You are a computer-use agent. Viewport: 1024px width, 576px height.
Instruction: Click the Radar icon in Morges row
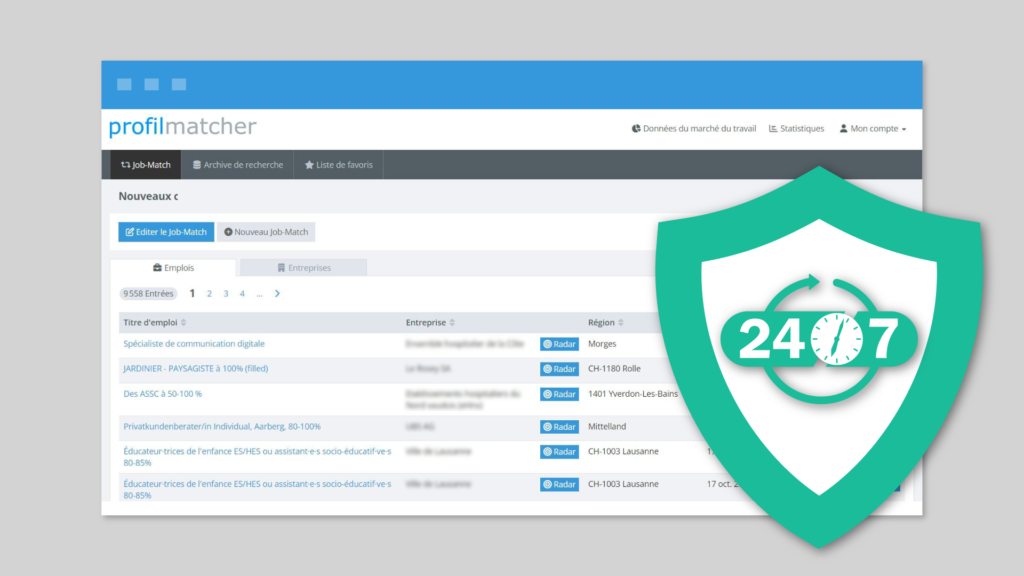[x=559, y=344]
